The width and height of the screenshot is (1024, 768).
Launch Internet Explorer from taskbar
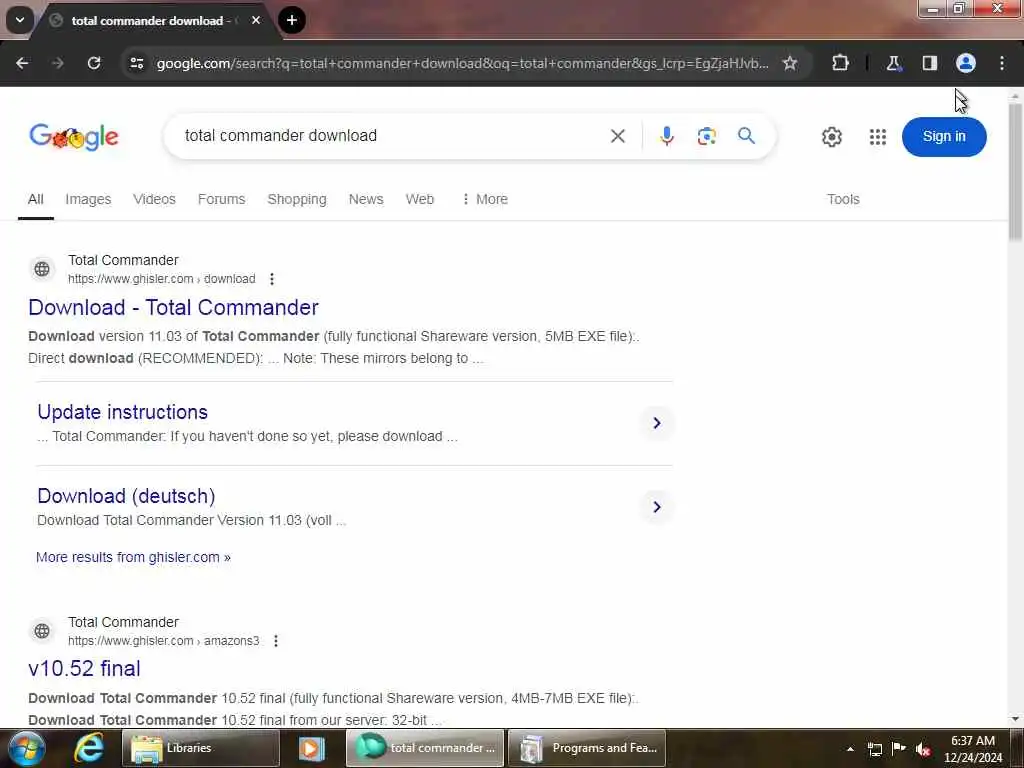click(x=88, y=748)
